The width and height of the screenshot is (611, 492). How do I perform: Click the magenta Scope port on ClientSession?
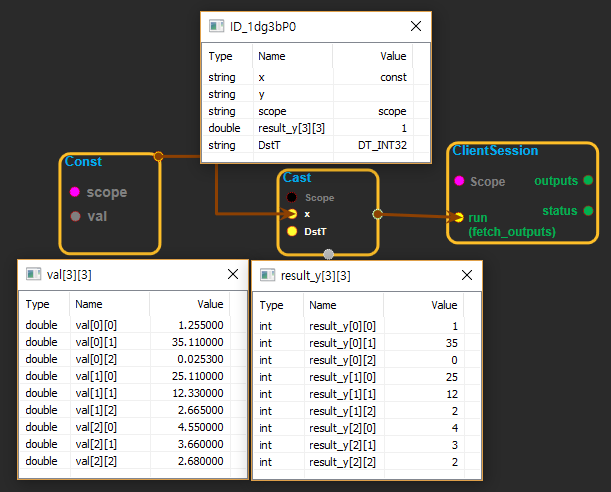[459, 181]
